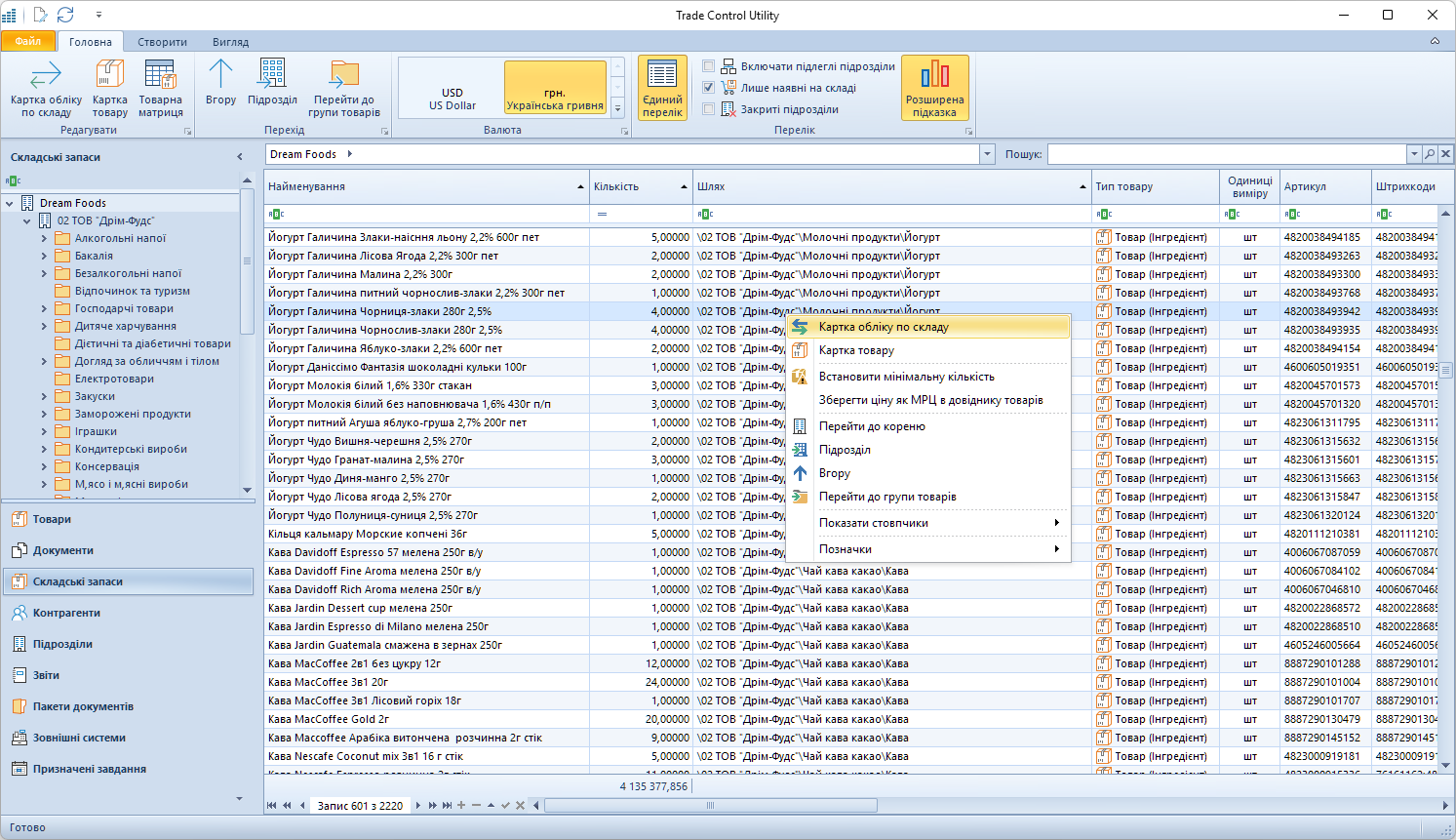Viewport: 1456px width, 840px height.
Task: Switch to the Створити ribbon tab
Action: (162, 42)
